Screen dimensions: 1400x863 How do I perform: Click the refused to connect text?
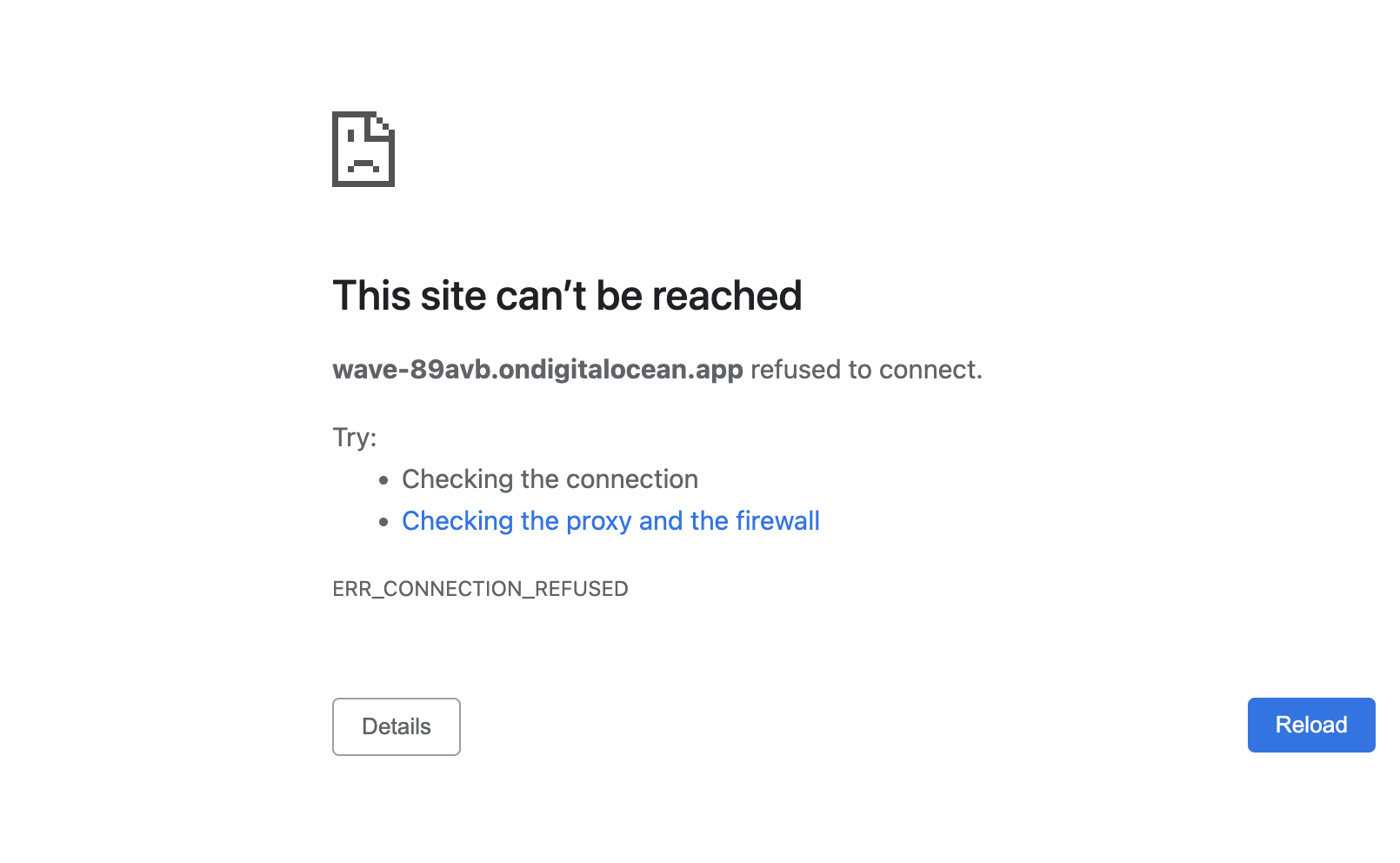click(866, 370)
